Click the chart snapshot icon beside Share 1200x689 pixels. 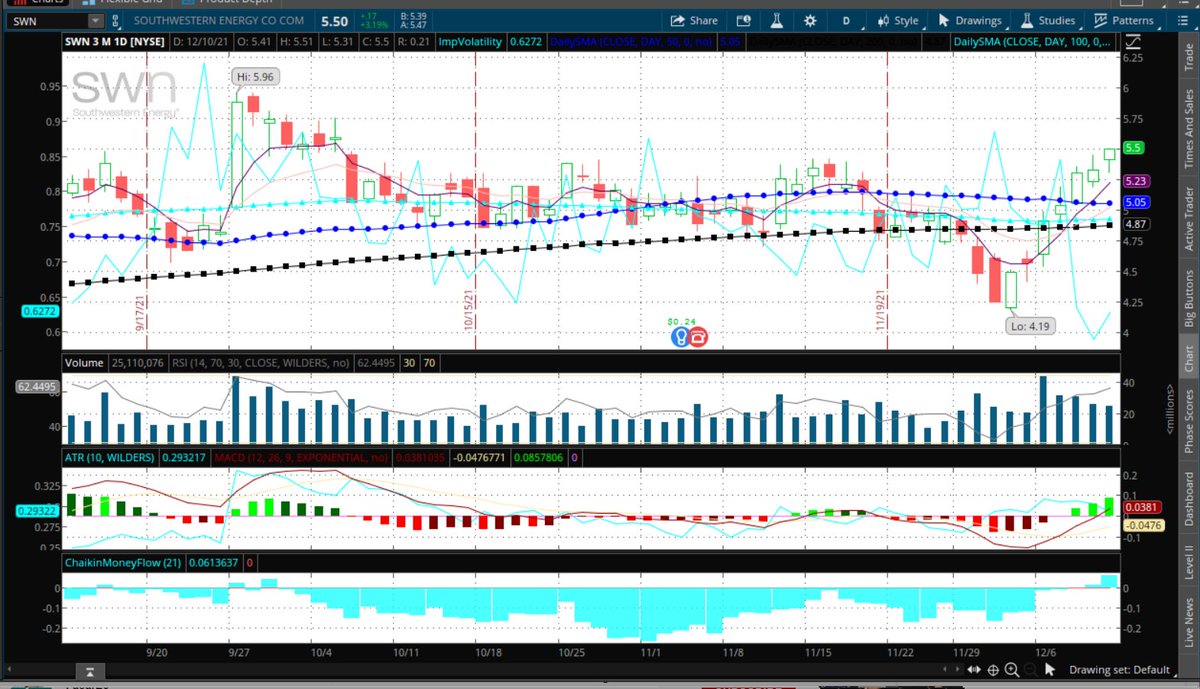pyautogui.click(x=744, y=20)
